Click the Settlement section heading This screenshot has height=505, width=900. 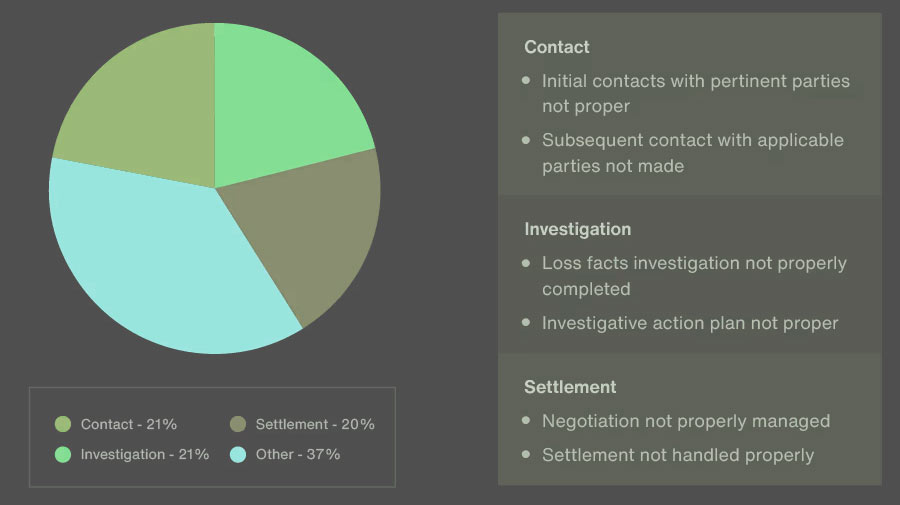(x=570, y=387)
